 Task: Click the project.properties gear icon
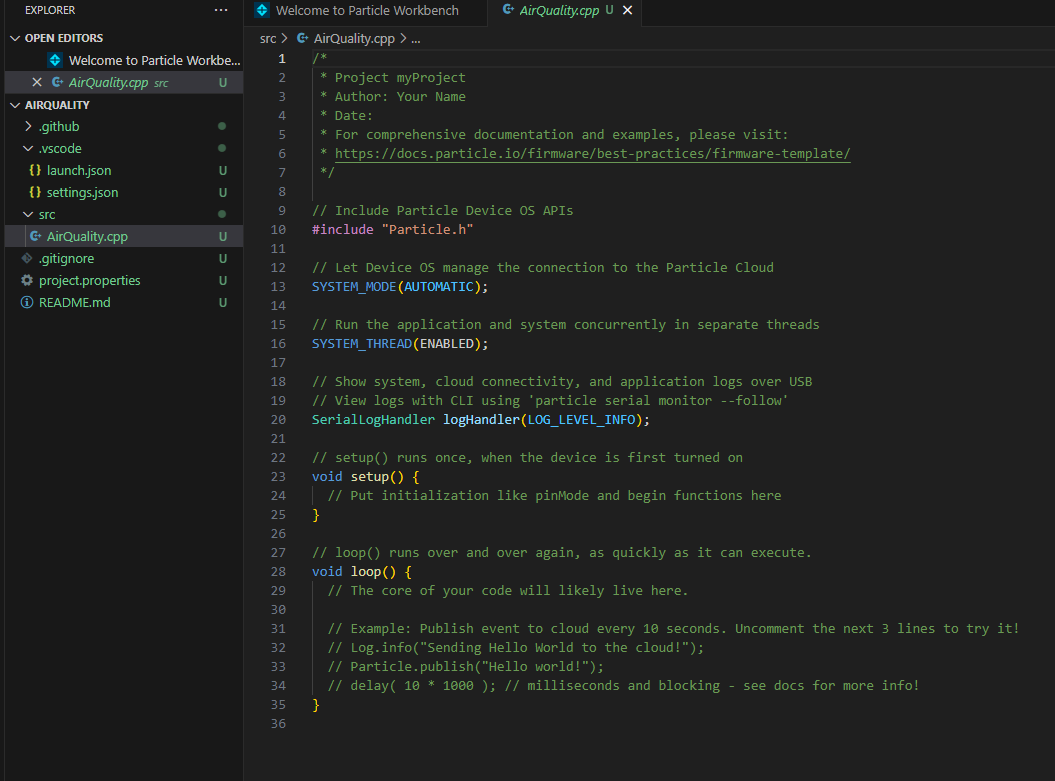tap(27, 281)
